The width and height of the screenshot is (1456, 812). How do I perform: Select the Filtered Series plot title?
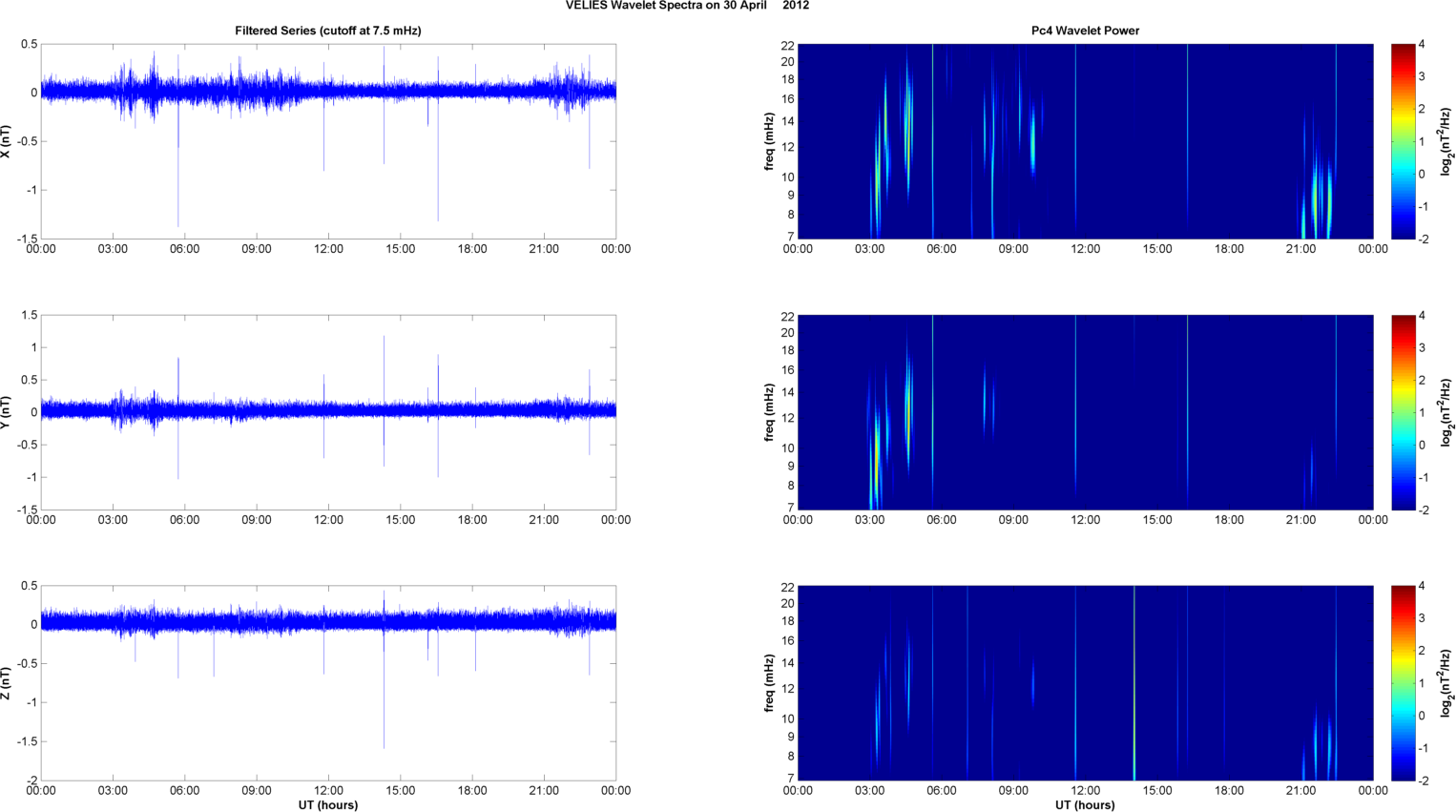(x=327, y=31)
